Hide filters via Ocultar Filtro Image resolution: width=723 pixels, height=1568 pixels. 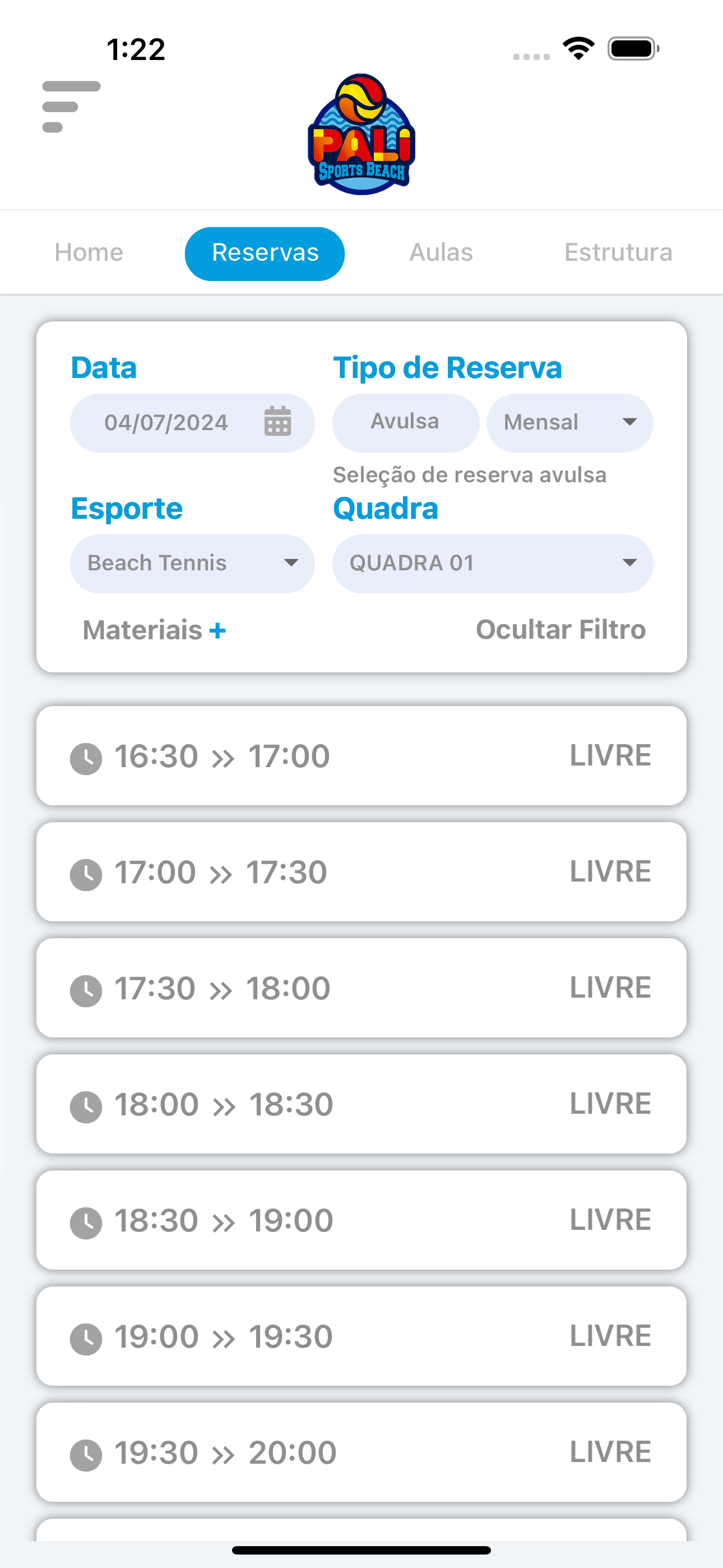click(560, 629)
